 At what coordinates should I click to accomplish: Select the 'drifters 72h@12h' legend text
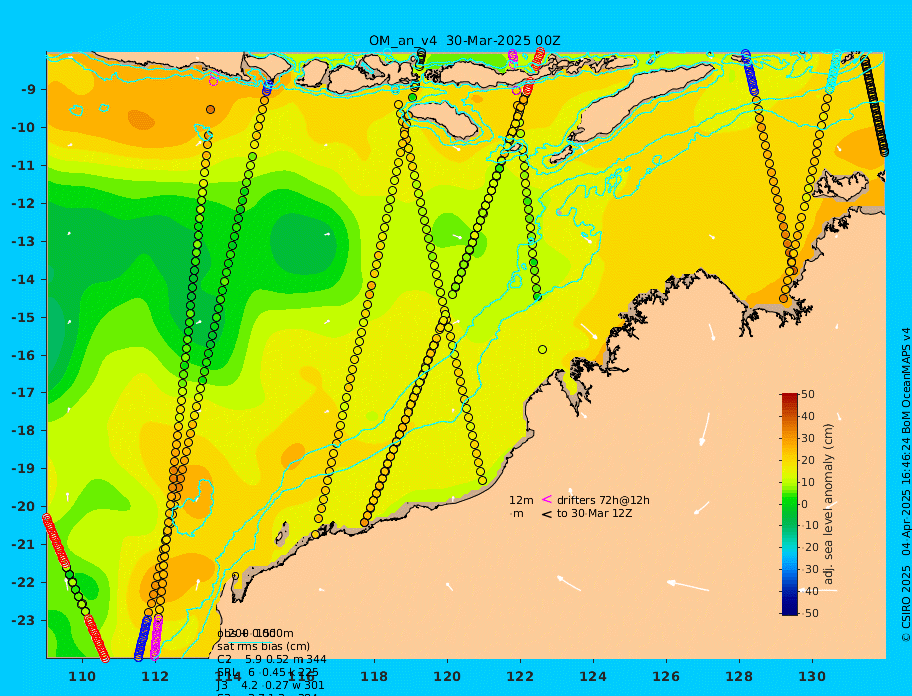[x=603, y=500]
